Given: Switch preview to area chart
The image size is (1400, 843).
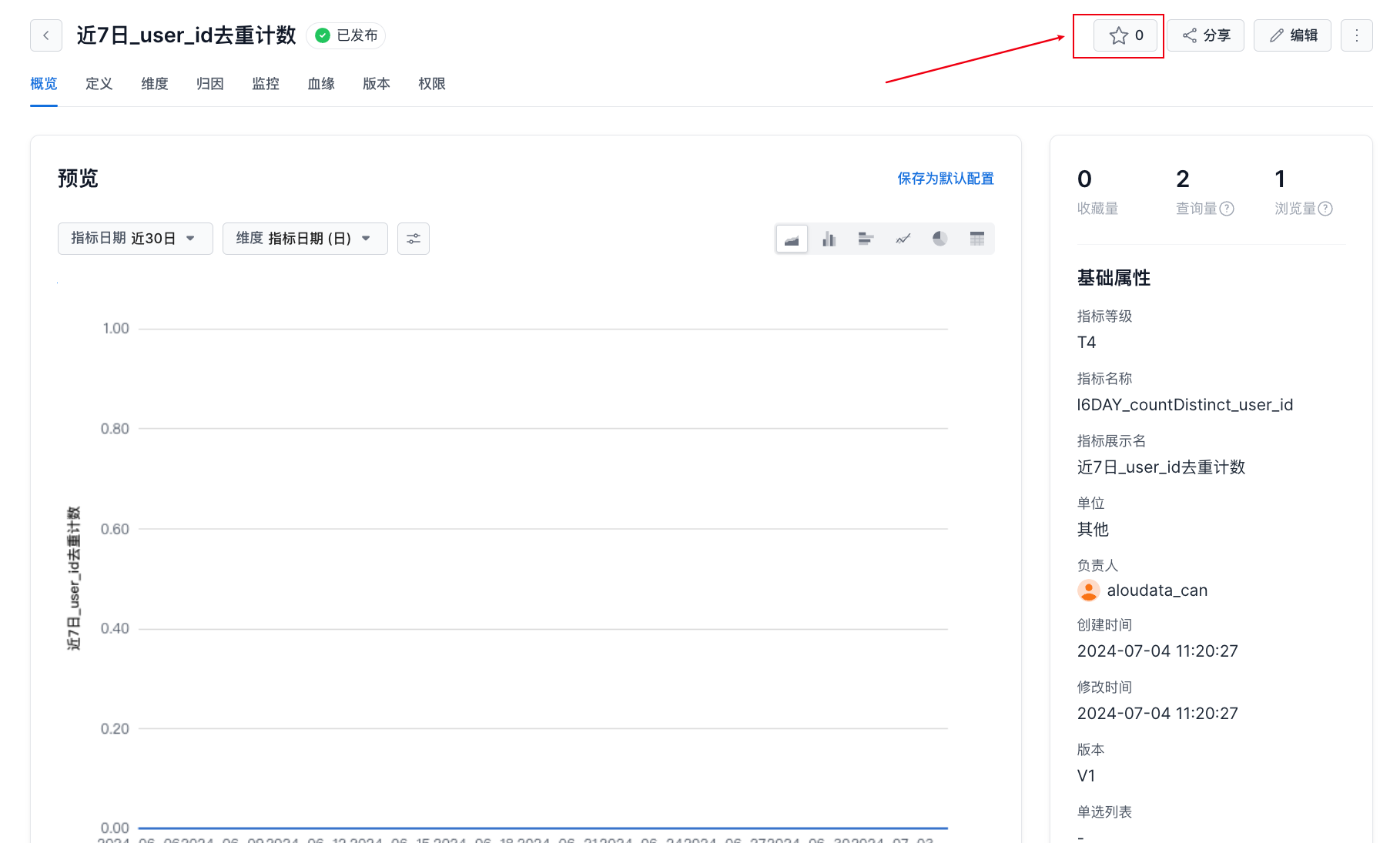Looking at the screenshot, I should pos(792,239).
